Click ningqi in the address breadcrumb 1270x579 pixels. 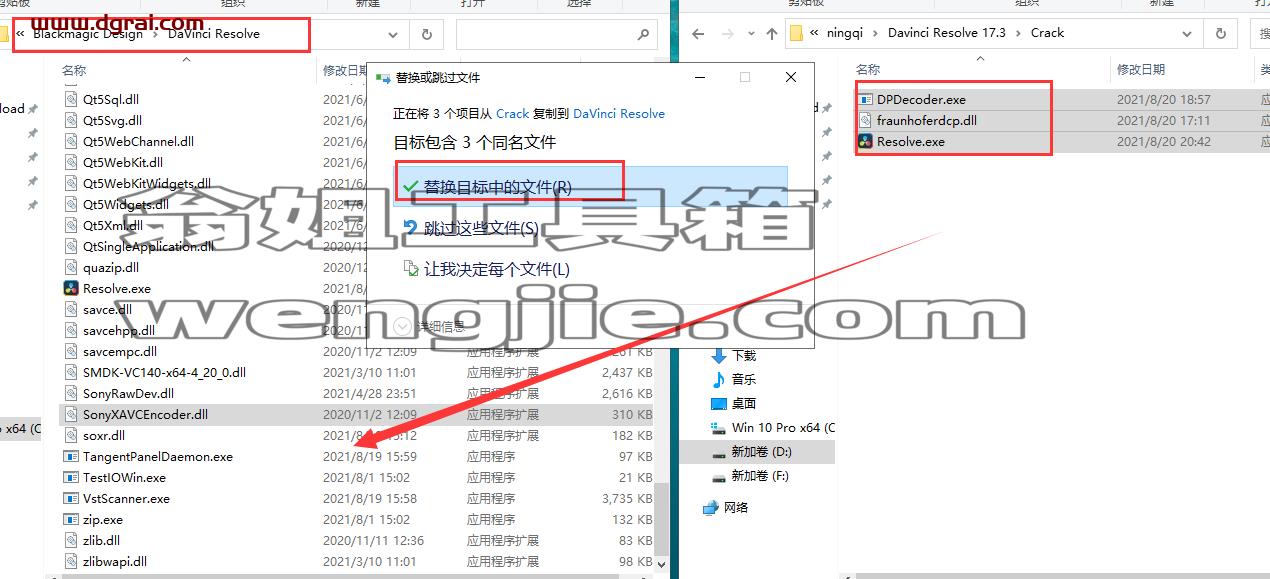click(846, 33)
